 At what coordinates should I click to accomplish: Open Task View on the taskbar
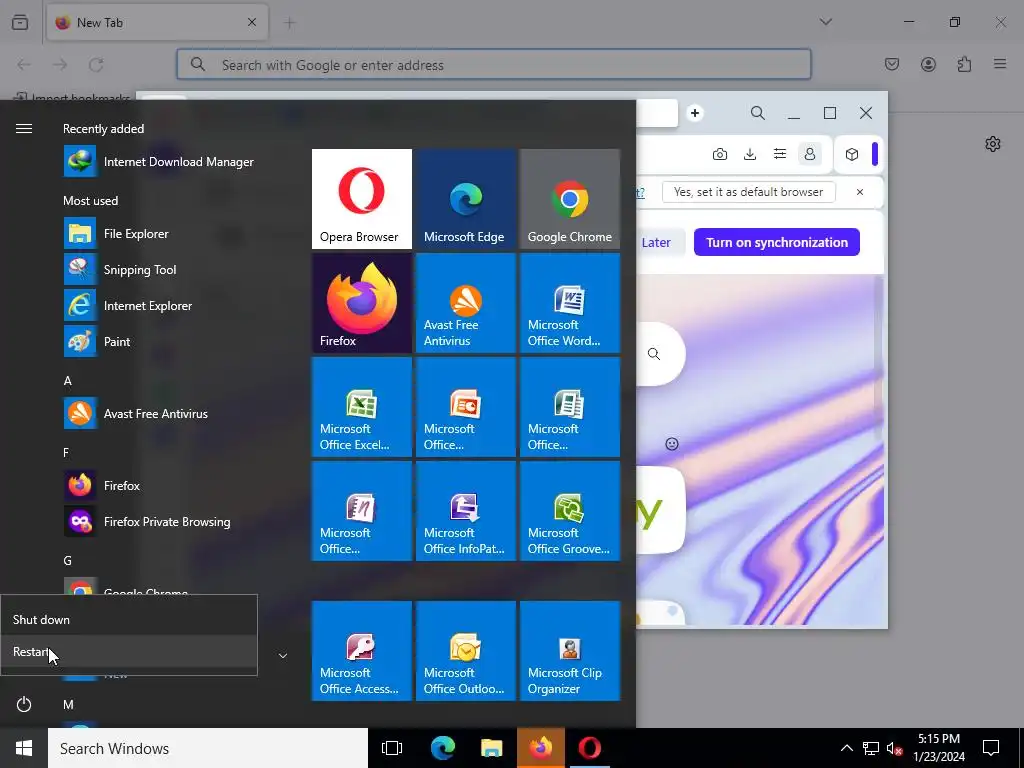tap(392, 748)
